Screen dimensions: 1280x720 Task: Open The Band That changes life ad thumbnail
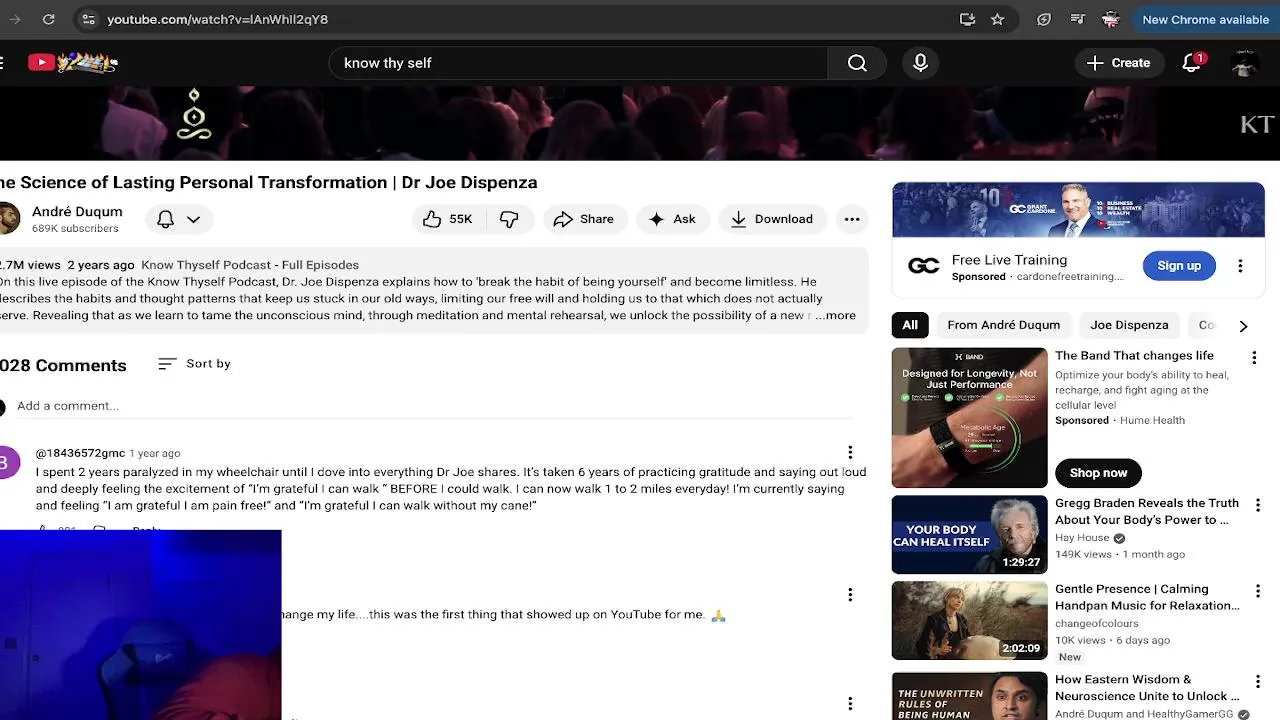pos(969,417)
